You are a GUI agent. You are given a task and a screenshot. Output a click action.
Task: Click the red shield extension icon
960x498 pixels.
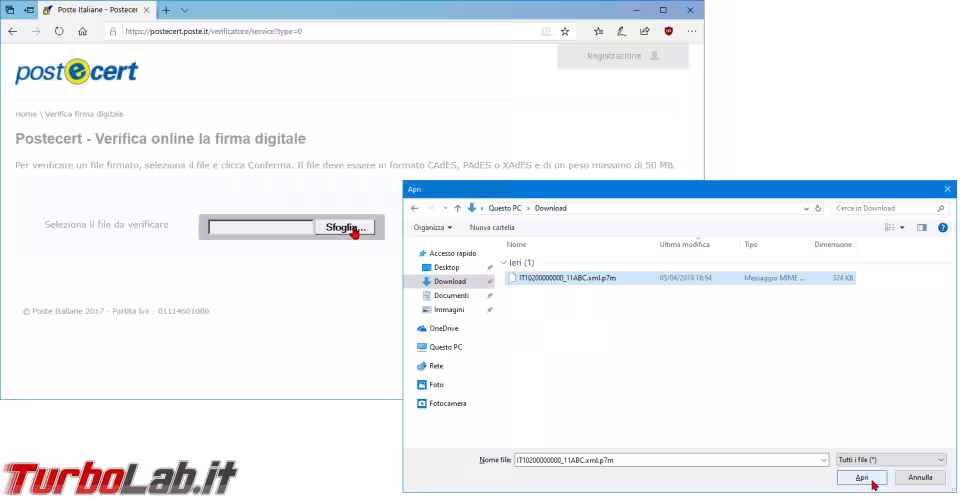click(x=668, y=31)
